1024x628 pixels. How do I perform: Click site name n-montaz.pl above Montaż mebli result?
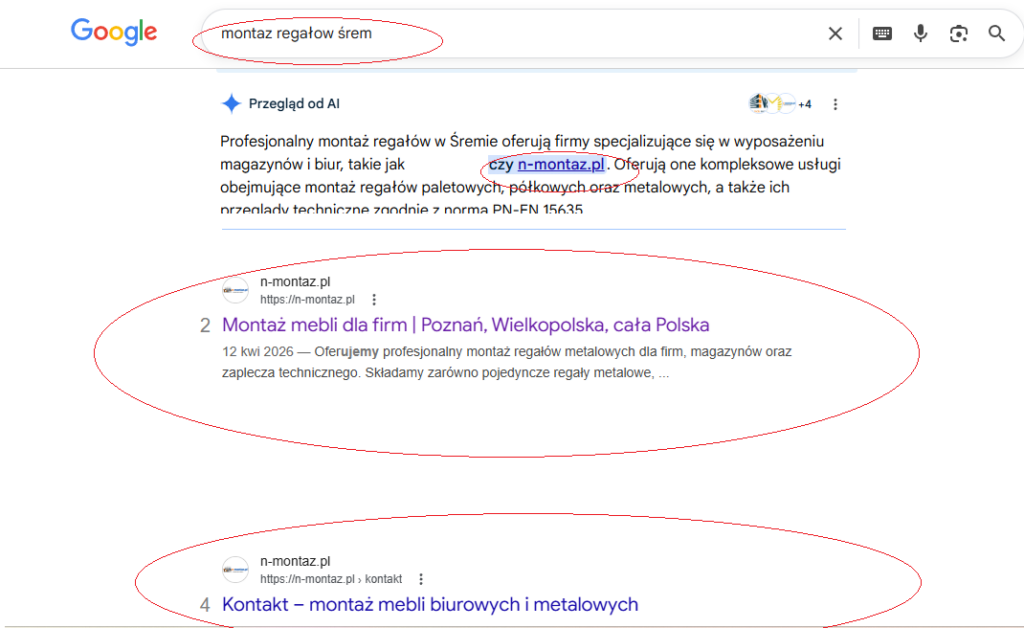point(295,281)
